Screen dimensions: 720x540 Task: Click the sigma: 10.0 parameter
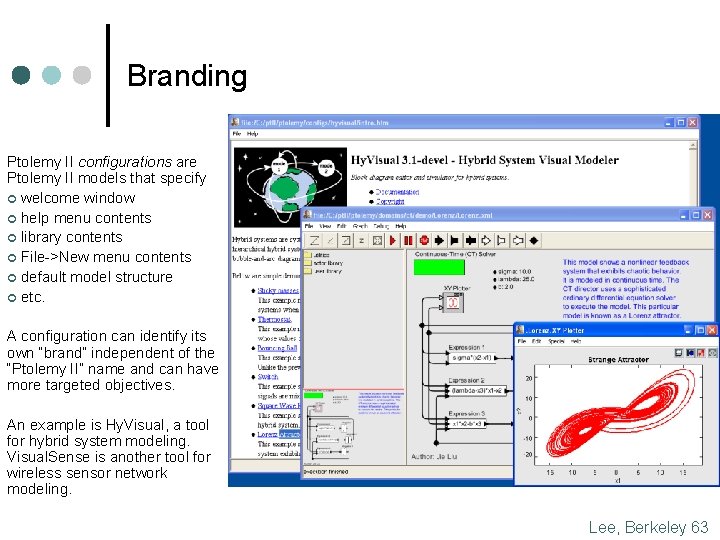[512, 271]
